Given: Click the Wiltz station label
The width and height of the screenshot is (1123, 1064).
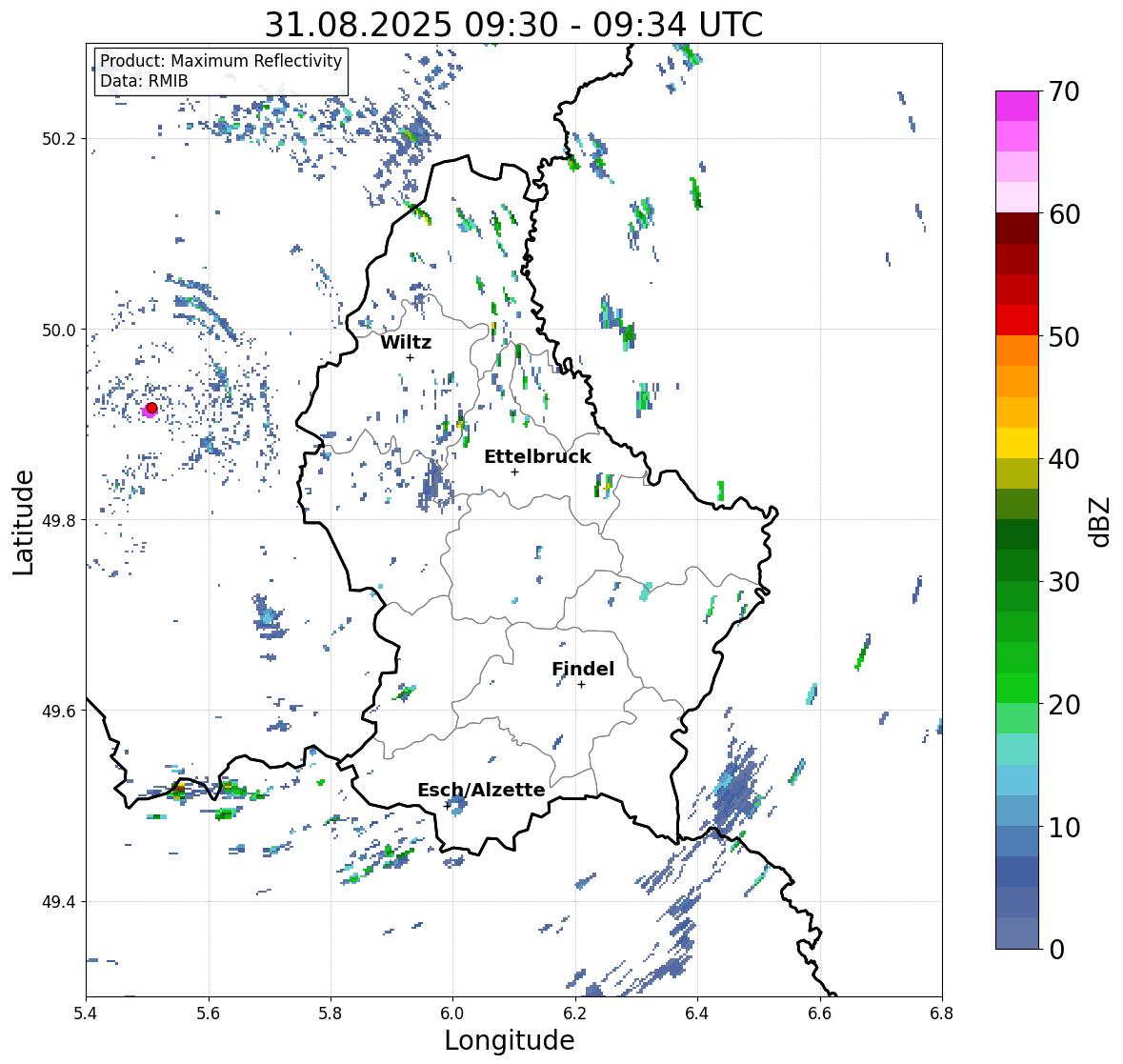Looking at the screenshot, I should 406,342.
